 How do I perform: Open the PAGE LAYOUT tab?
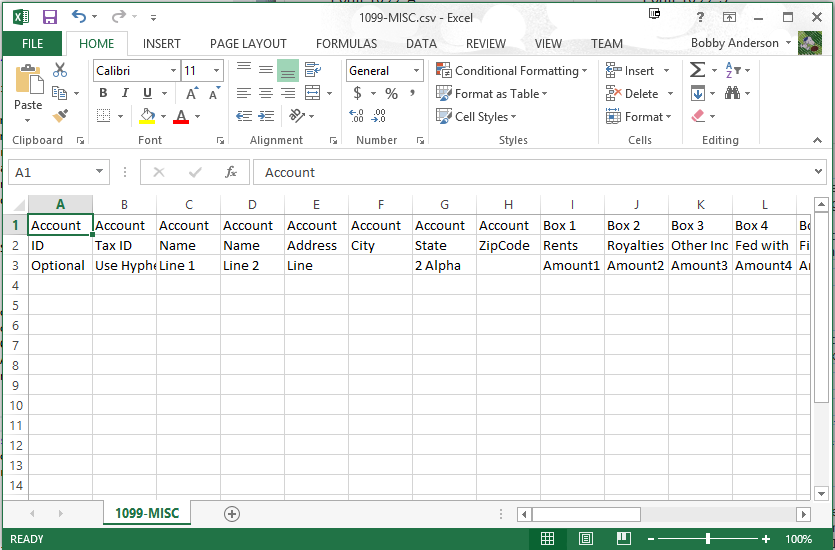tap(248, 44)
